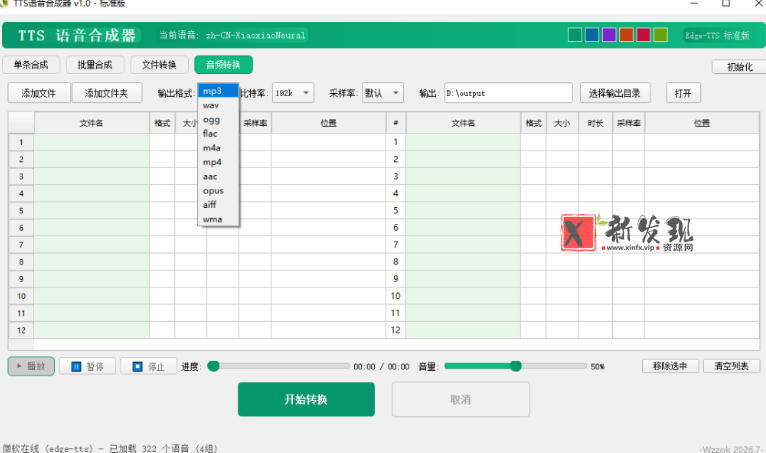Click the 添加文件 add file button
The width and height of the screenshot is (766, 453).
coord(39,93)
